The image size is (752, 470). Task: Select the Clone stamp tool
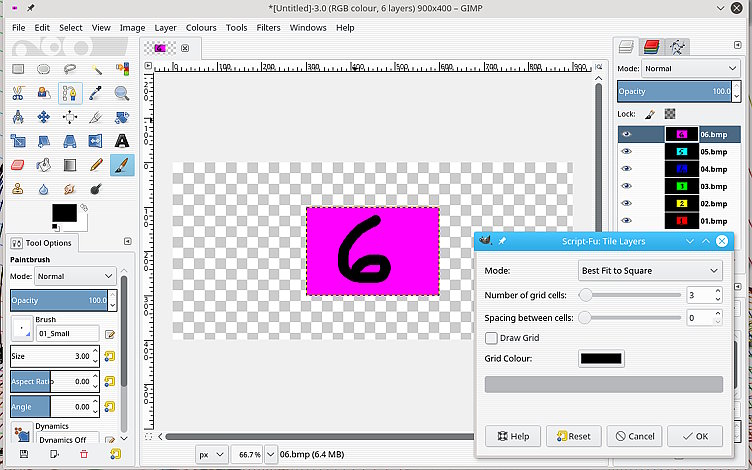click(18, 189)
